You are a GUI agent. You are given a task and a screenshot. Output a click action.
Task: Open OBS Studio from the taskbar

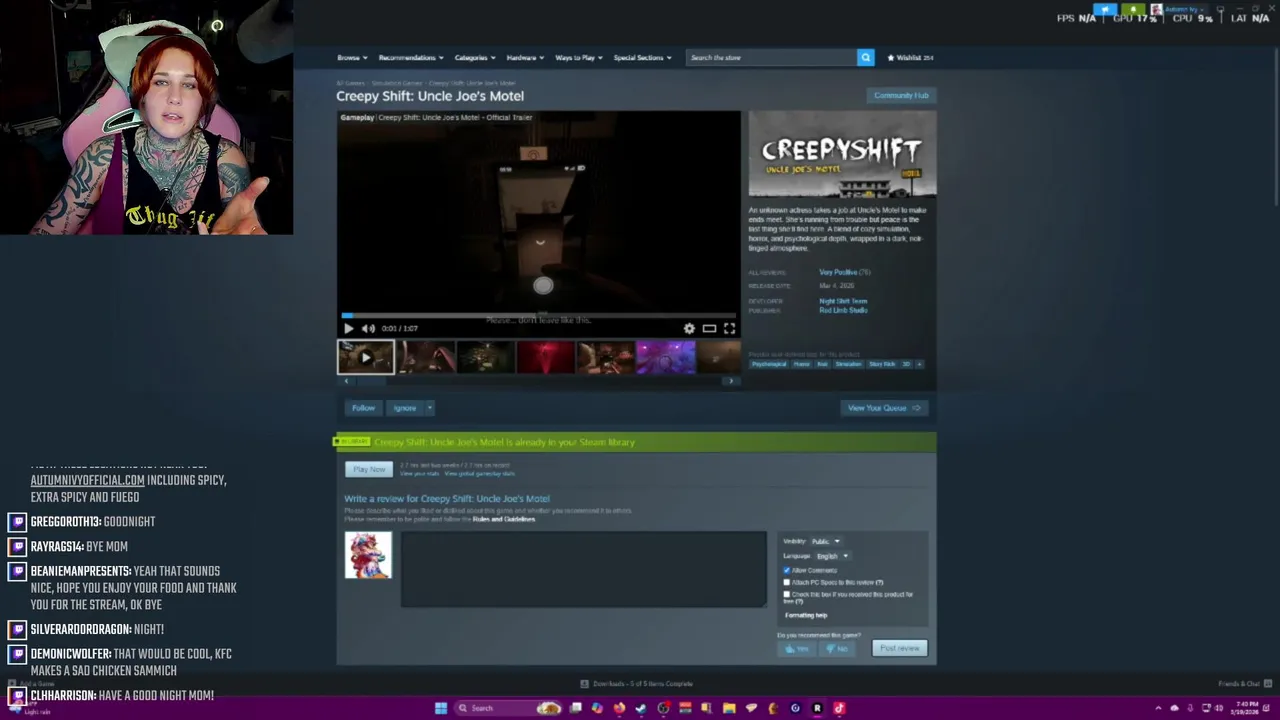coord(663,708)
